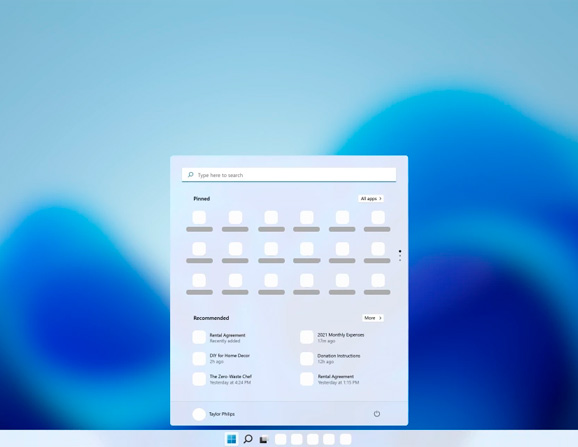Image resolution: width=578 pixels, height=447 pixels.
Task: Click the Power button icon
Action: (377, 414)
